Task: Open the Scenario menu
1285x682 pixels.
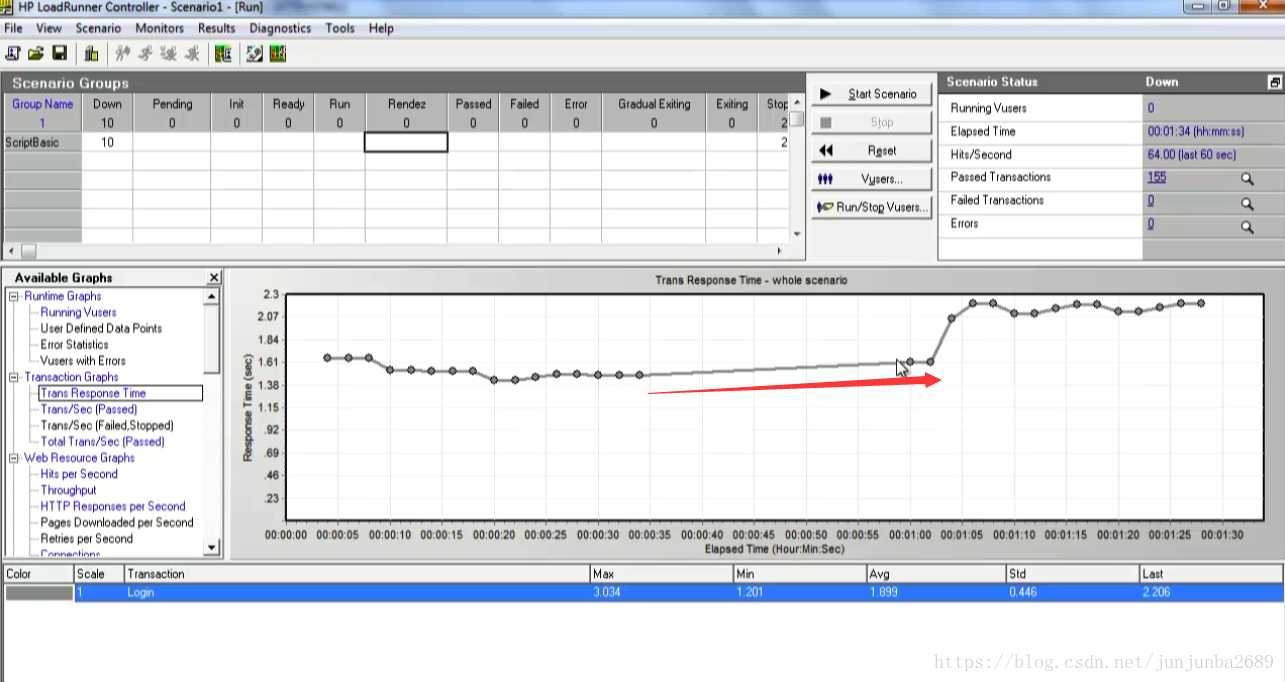Action: (x=98, y=28)
